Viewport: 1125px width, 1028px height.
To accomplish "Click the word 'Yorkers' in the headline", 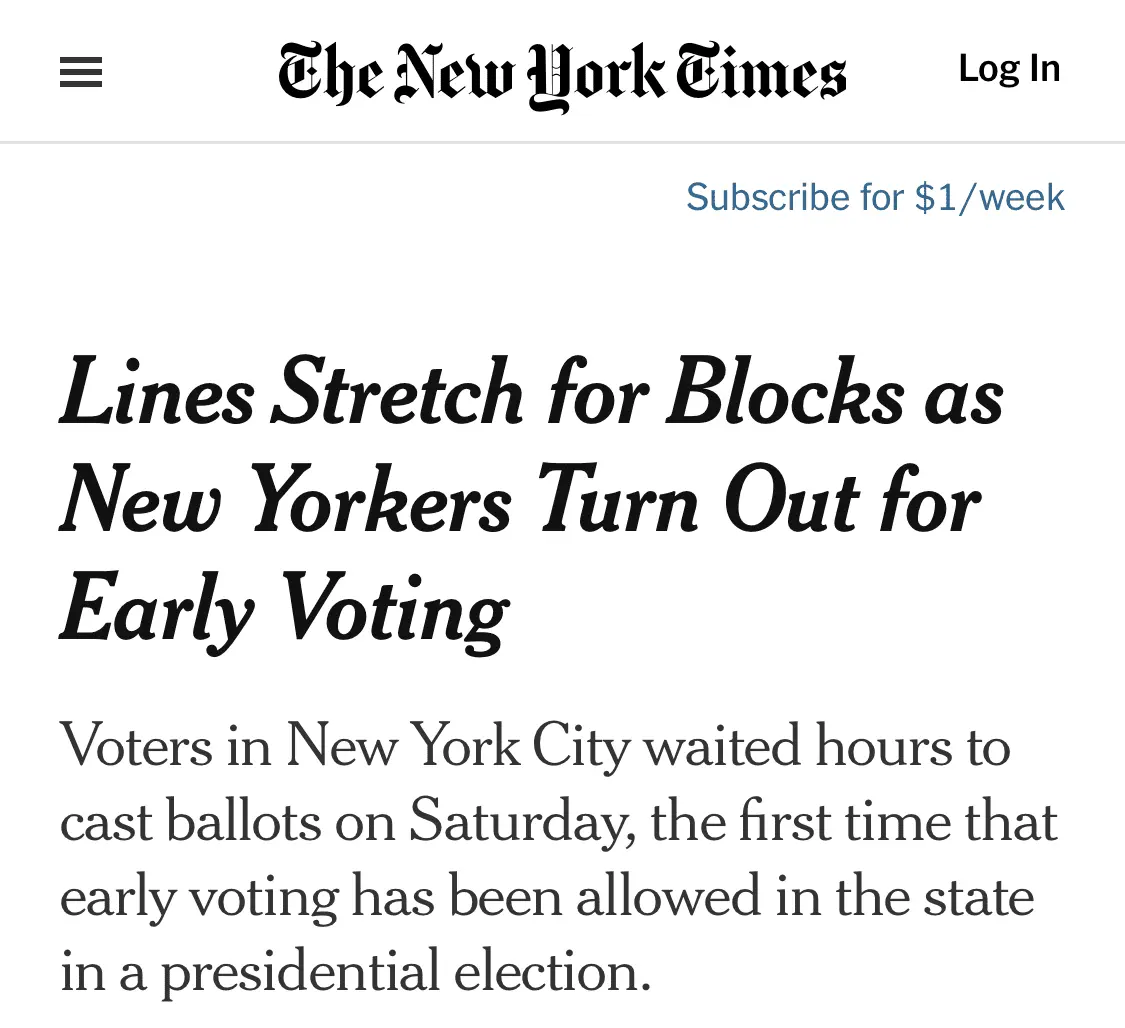I will tap(380, 502).
